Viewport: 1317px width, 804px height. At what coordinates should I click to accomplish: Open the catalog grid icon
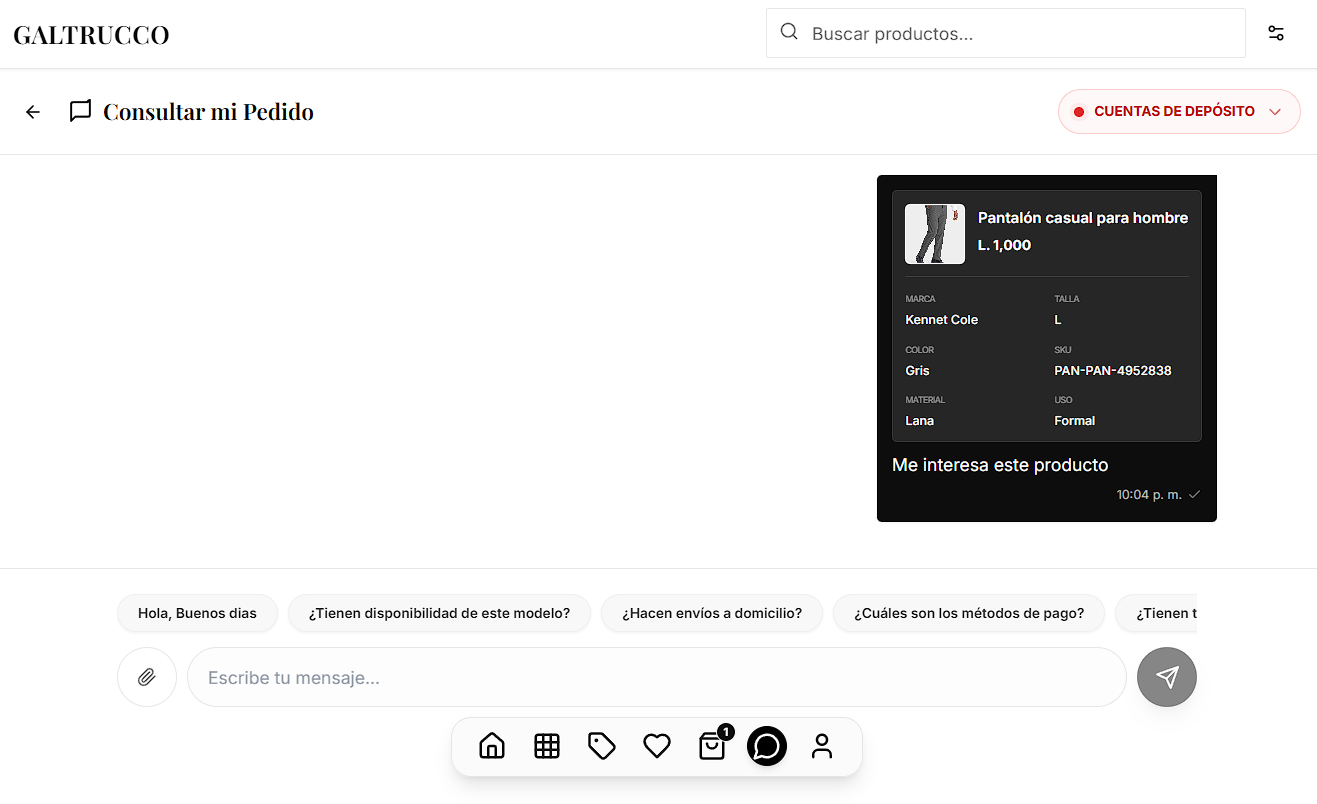coord(546,746)
